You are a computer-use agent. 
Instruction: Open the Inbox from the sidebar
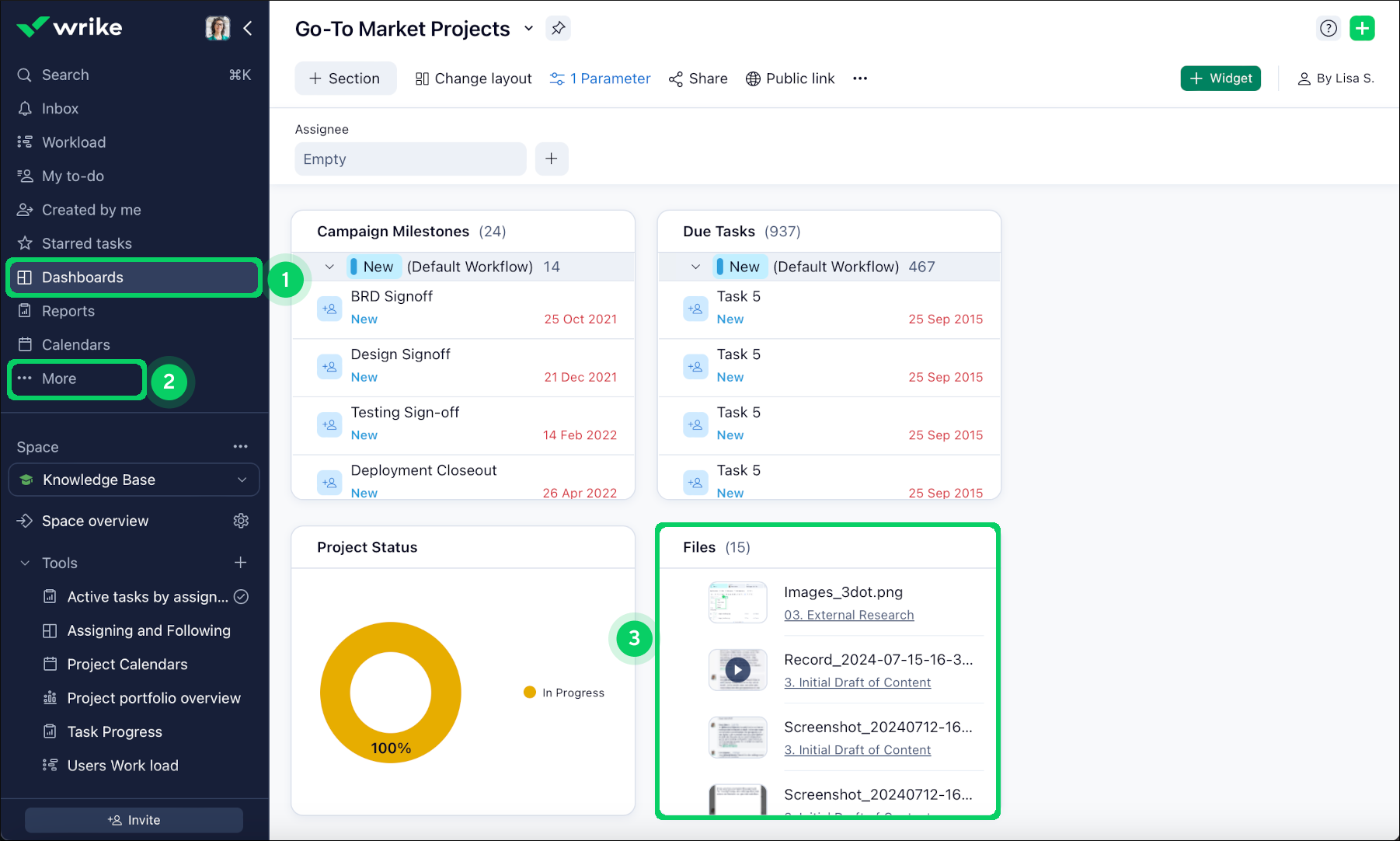(60, 108)
